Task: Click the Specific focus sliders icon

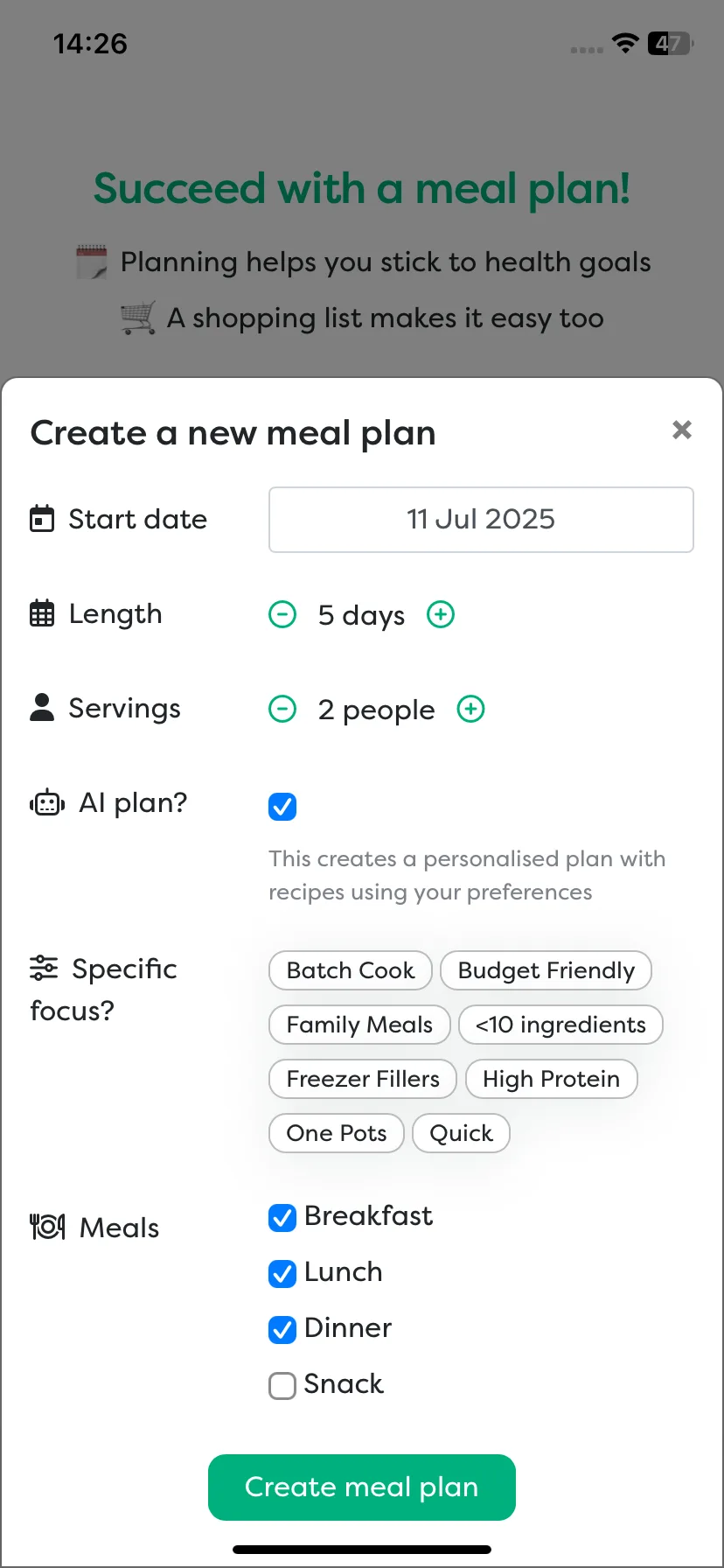Action: tap(44, 968)
